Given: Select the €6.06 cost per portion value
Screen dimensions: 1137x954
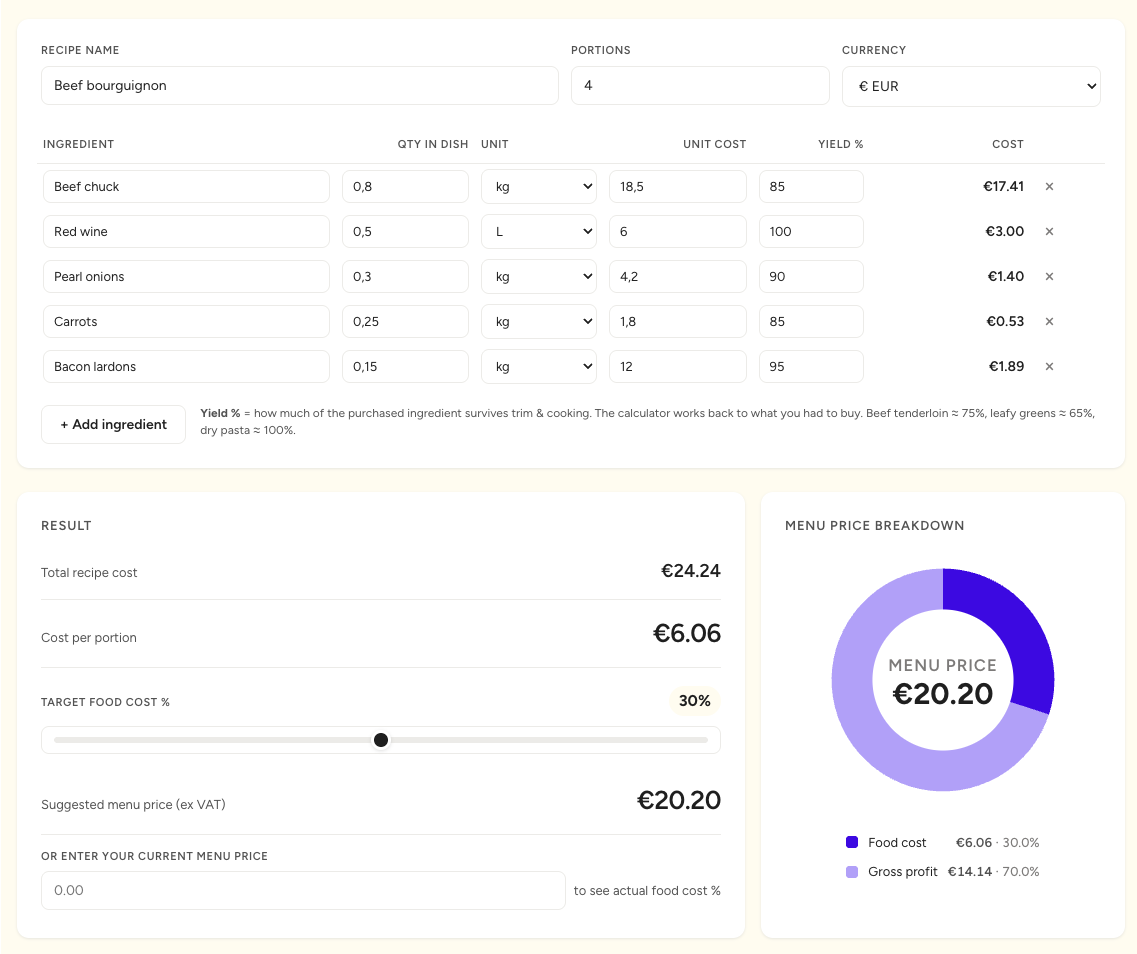Looking at the screenshot, I should 687,633.
